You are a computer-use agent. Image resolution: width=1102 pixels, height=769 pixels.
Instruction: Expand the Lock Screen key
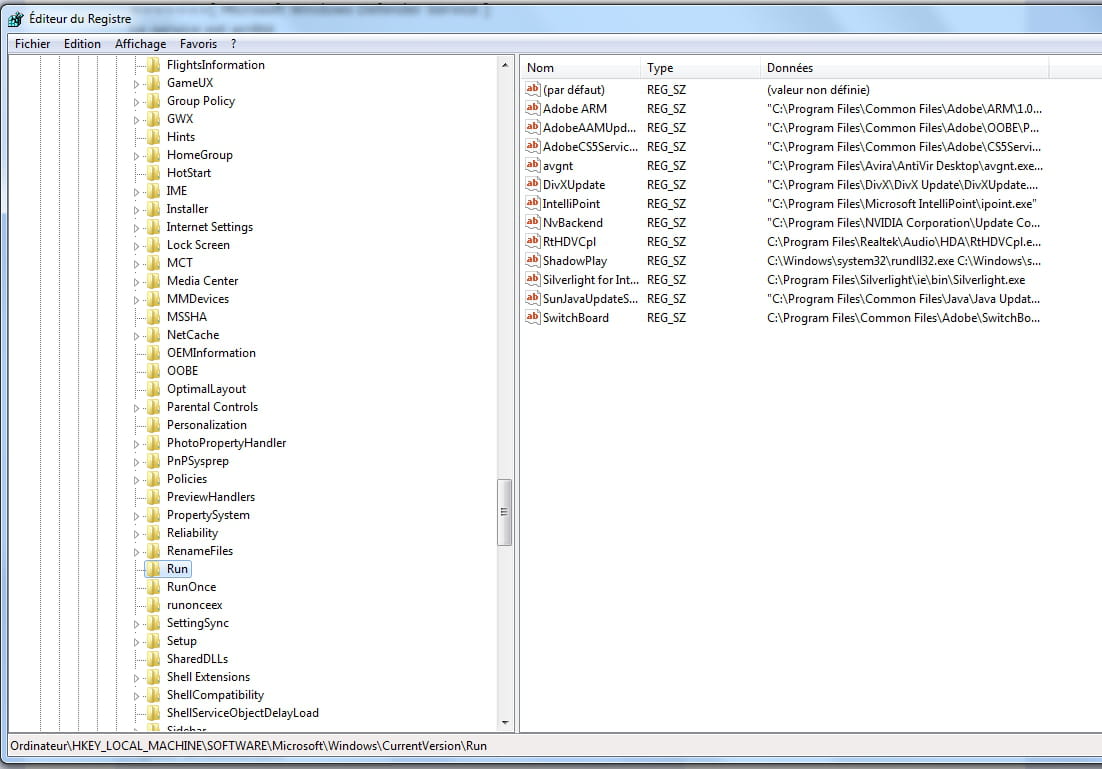pos(136,246)
